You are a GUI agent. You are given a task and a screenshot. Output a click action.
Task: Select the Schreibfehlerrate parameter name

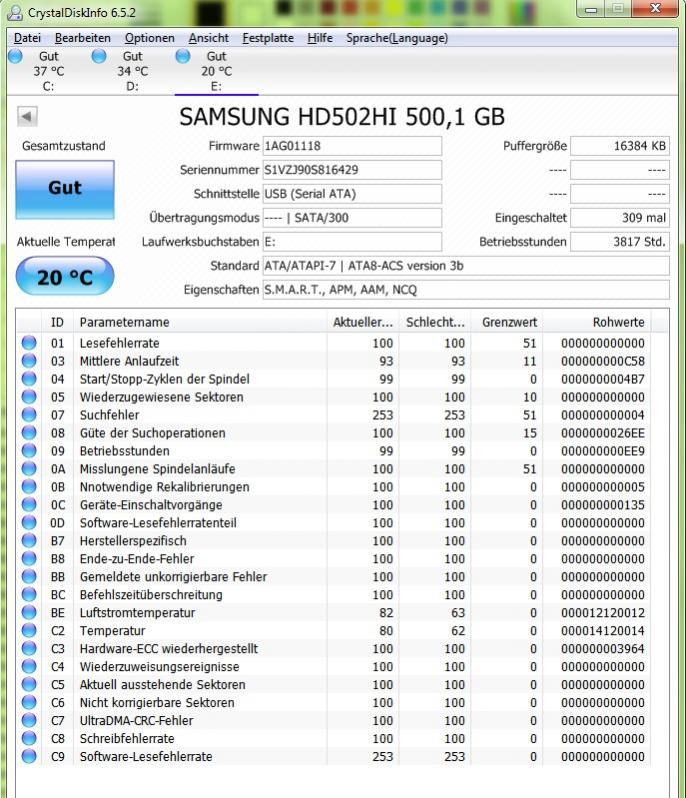[x=127, y=738]
